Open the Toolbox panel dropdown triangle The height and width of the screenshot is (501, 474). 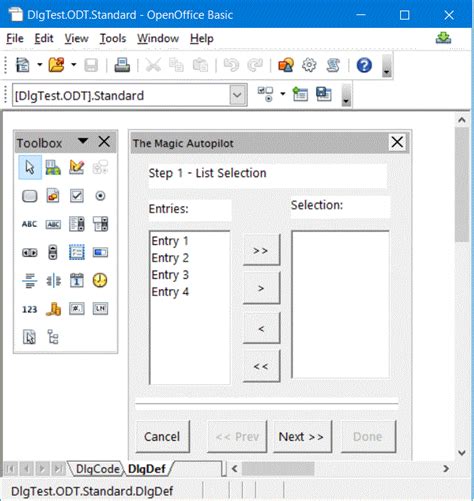[83, 141]
